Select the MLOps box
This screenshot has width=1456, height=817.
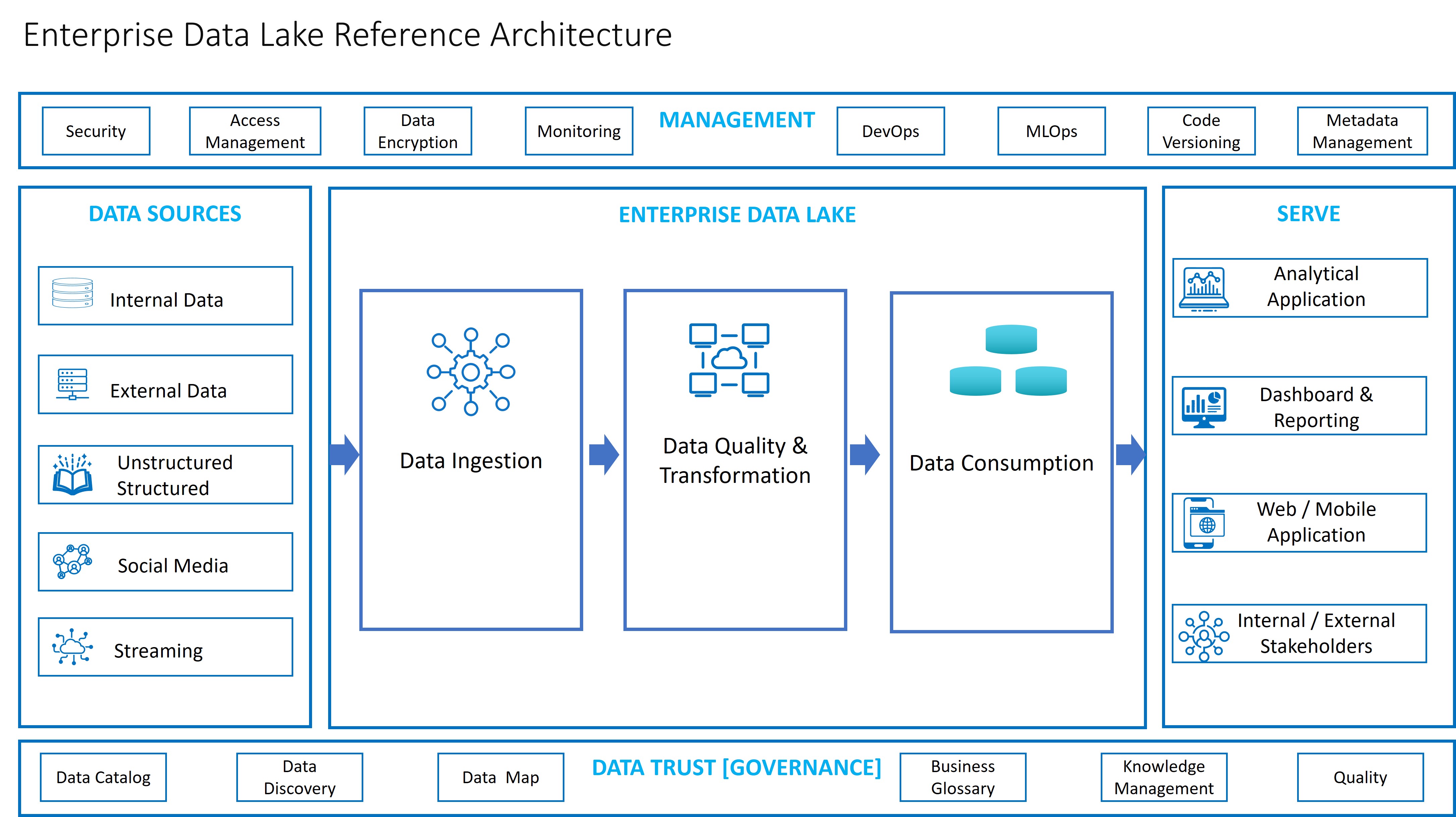1051,131
